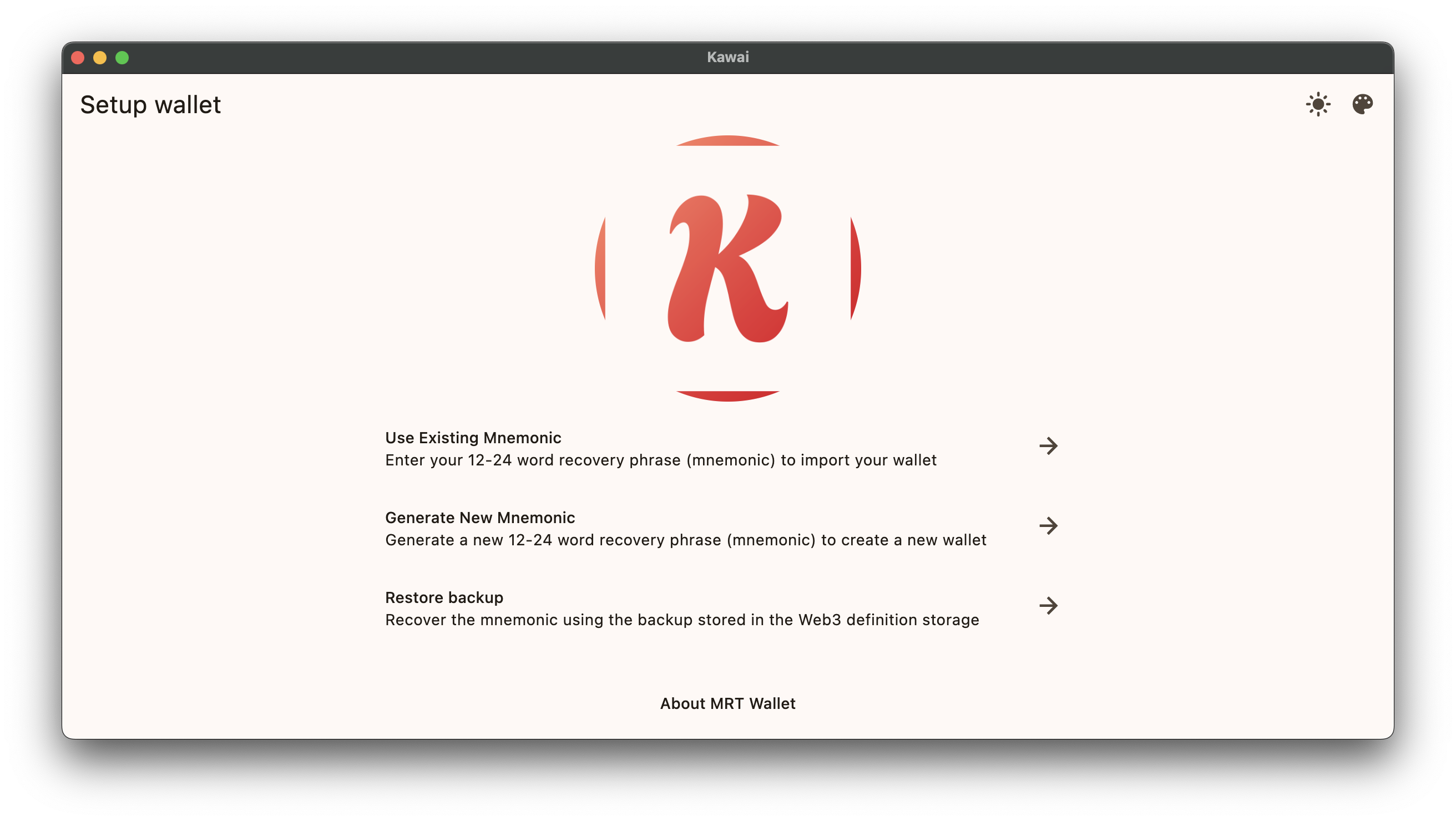The image size is (1456, 821).
Task: Click the Kawai window title
Action: click(727, 57)
